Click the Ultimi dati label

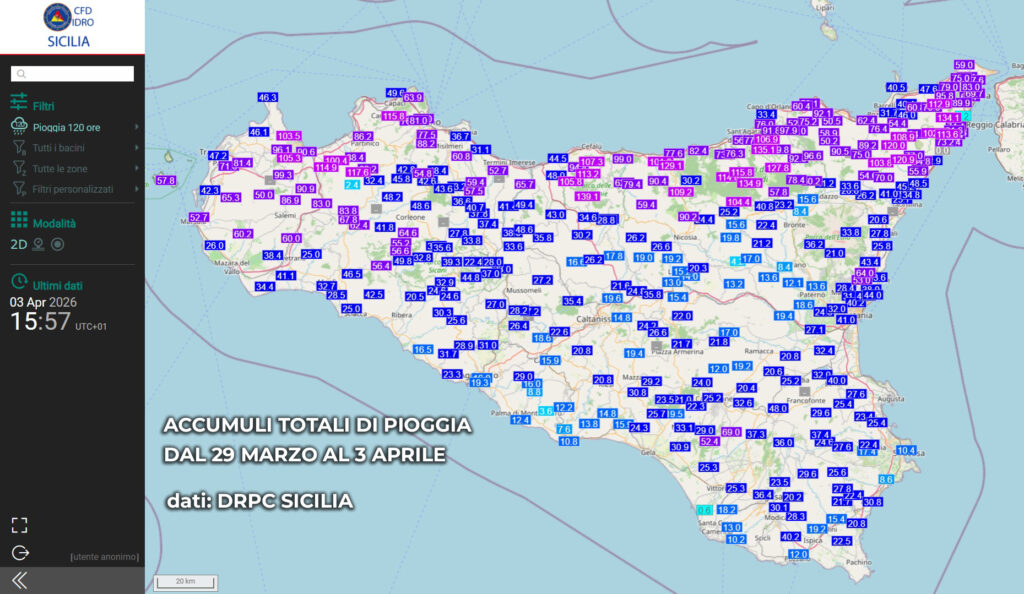[58, 285]
